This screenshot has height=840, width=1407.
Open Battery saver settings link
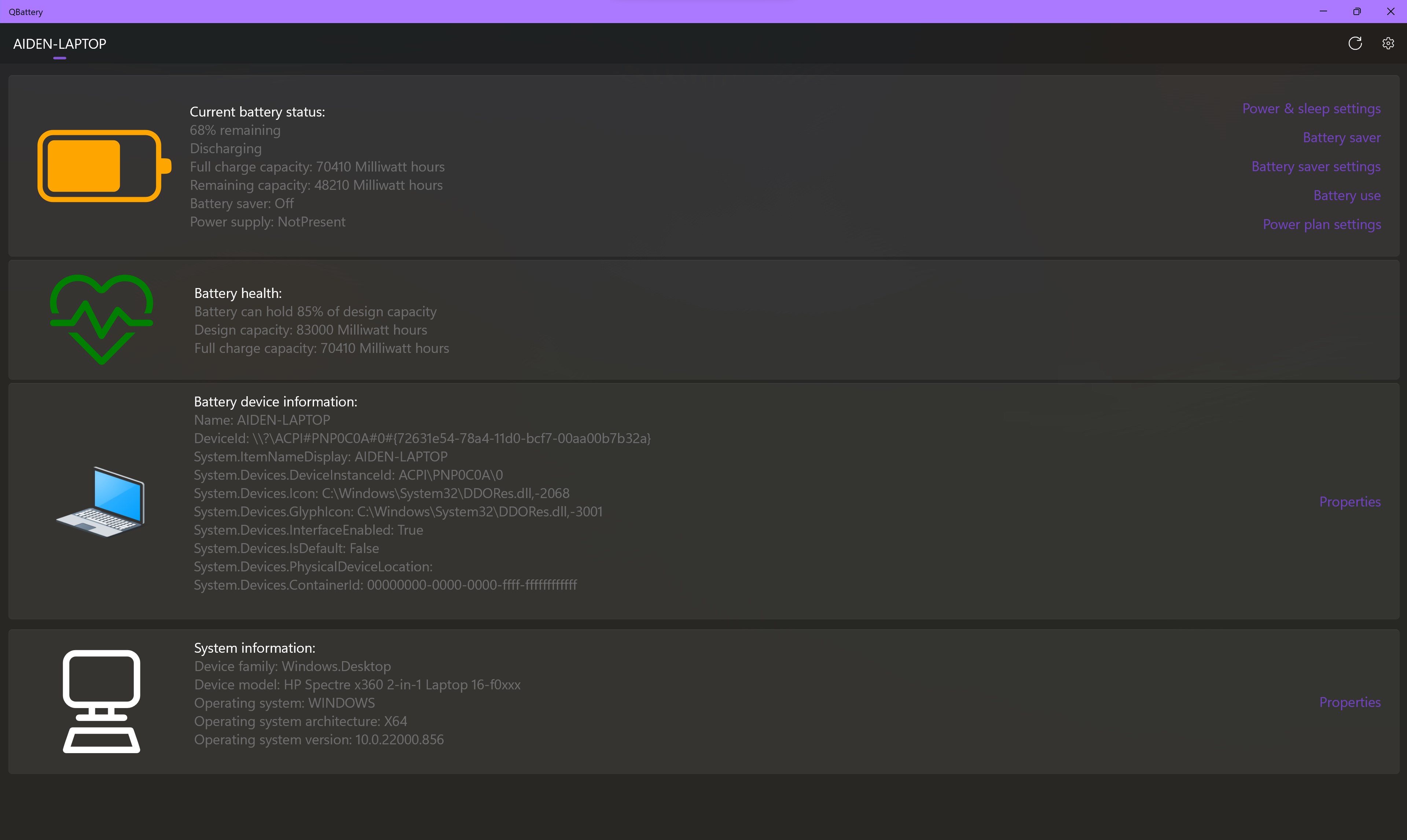[x=1315, y=166]
